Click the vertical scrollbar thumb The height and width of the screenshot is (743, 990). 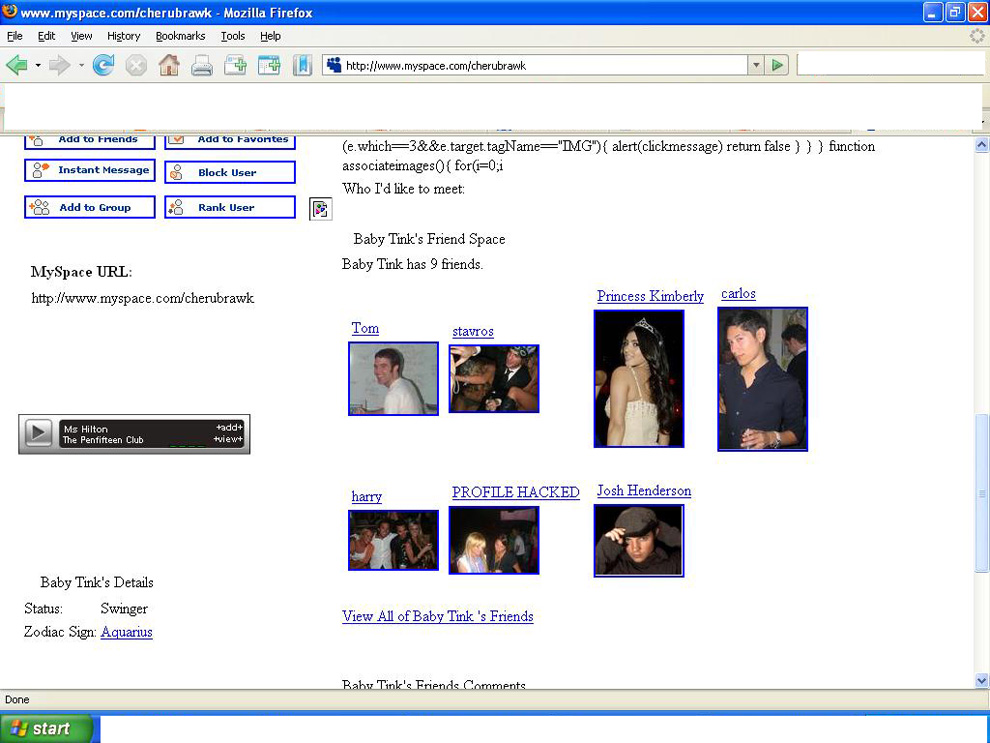click(982, 493)
